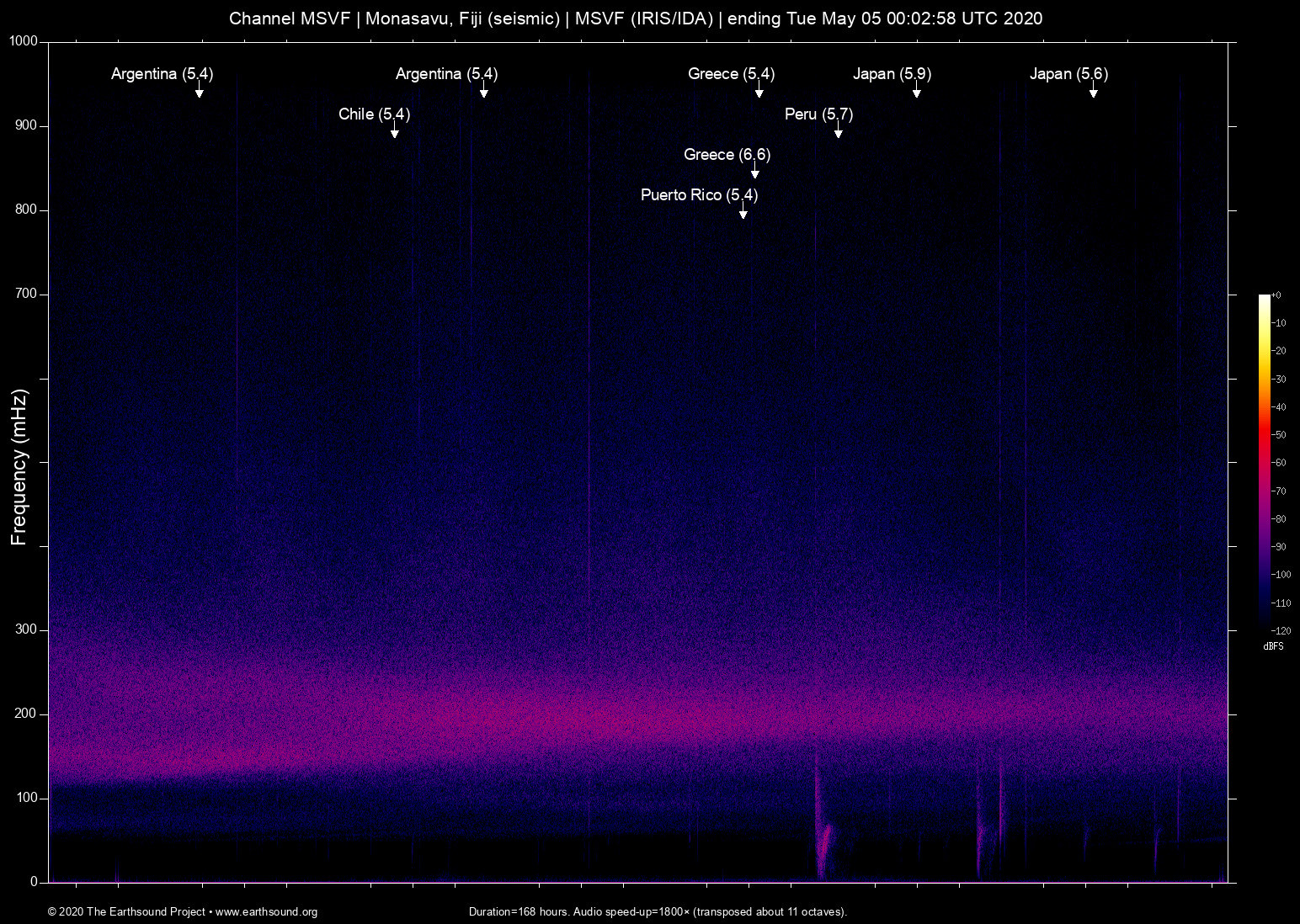Select the Argentina (5.4) label right of Chile
This screenshot has height=924, width=1300.
(446, 74)
